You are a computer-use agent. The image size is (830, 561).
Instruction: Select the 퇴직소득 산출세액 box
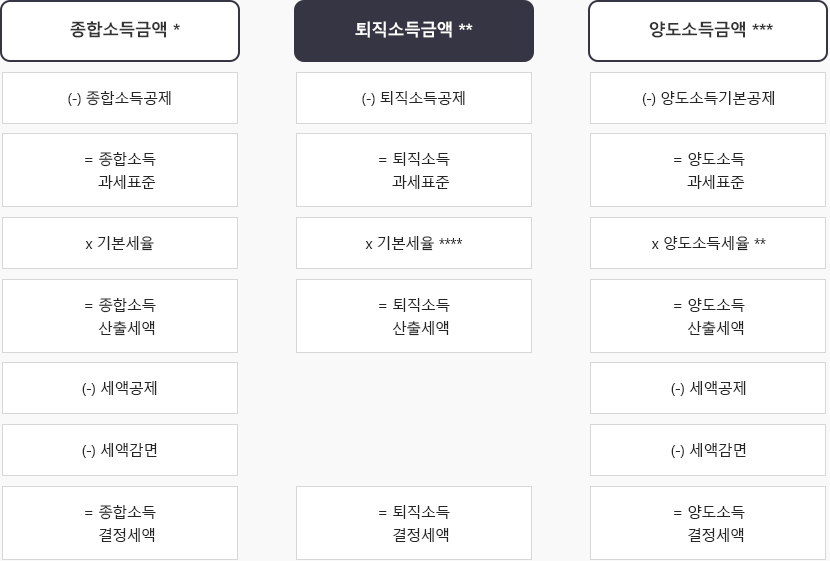pos(414,316)
